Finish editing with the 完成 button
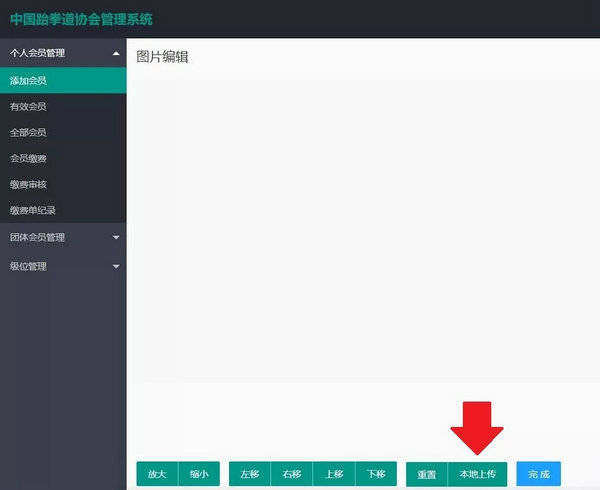600x490 pixels. 539,474
